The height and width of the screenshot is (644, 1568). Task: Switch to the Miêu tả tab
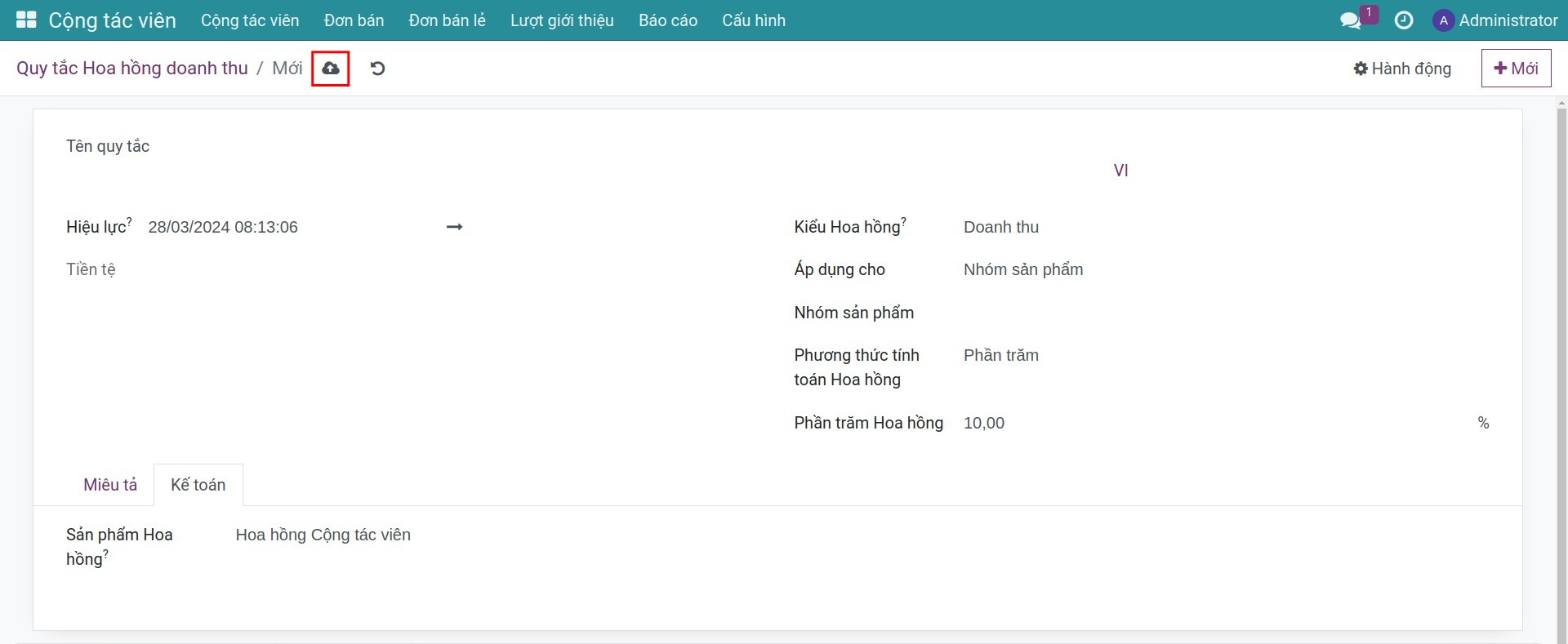[110, 485]
